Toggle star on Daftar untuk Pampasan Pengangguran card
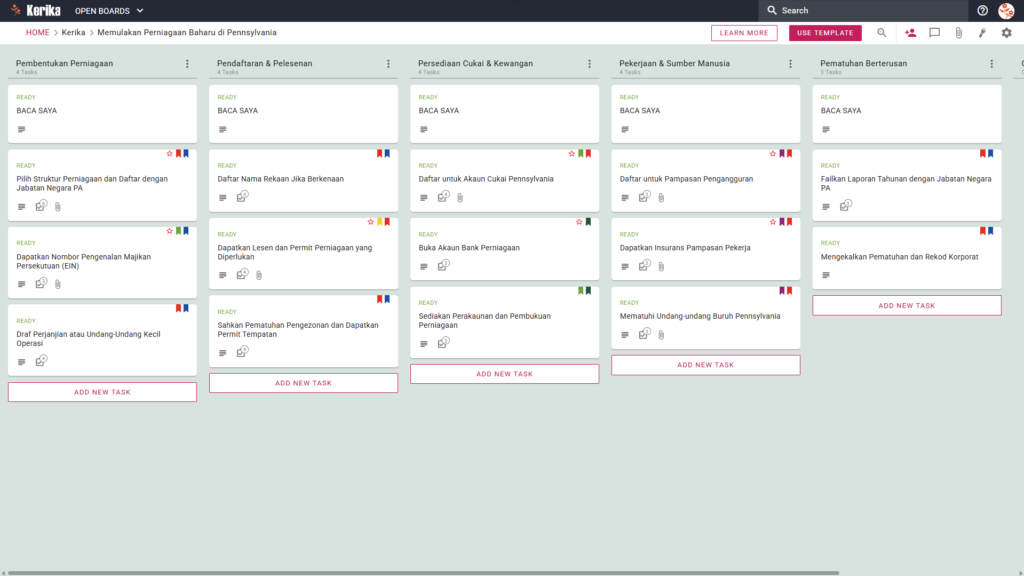Image resolution: width=1024 pixels, height=576 pixels. click(773, 153)
